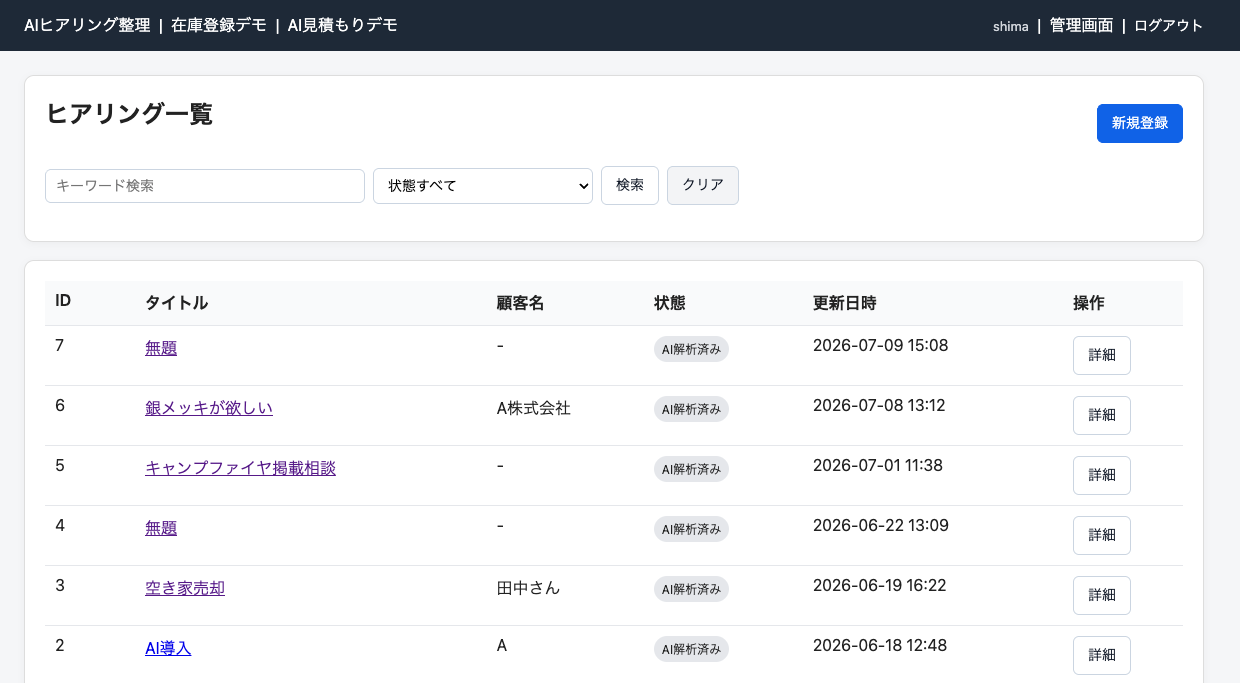The image size is (1240, 683).
Task: Click the タイトル column header
Action: pyautogui.click(x=176, y=303)
